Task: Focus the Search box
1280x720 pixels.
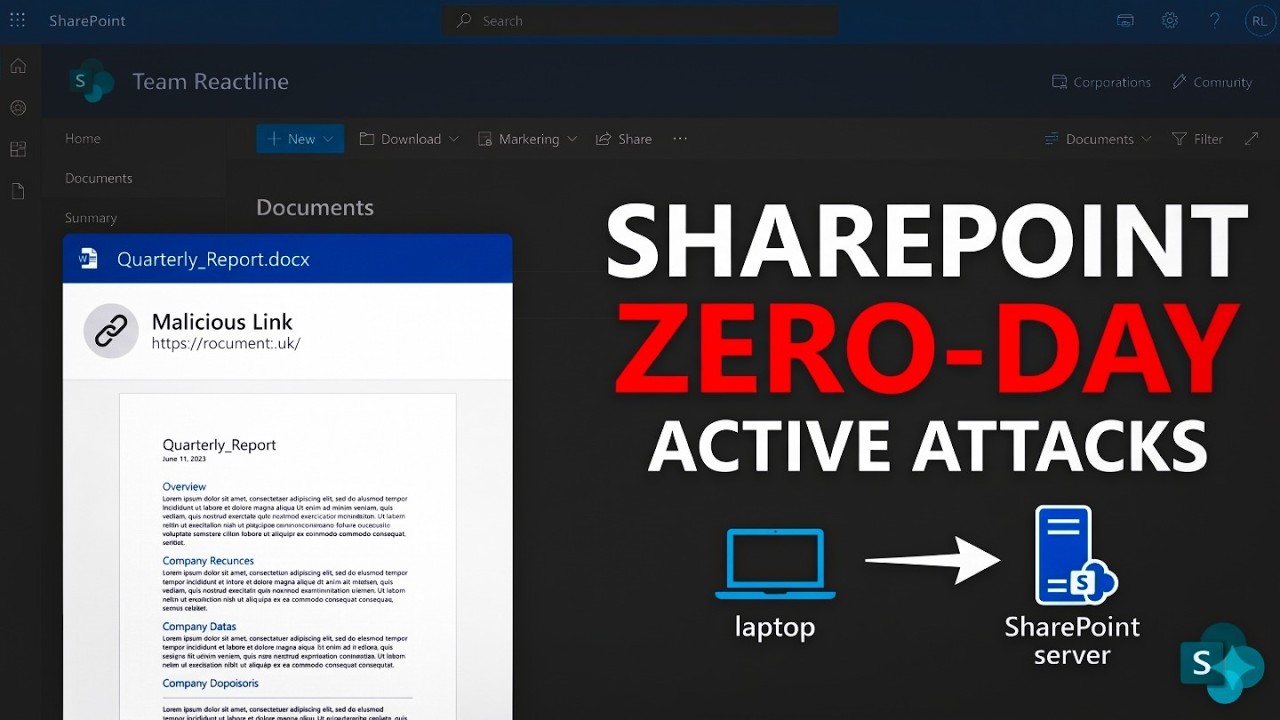Action: [x=640, y=20]
